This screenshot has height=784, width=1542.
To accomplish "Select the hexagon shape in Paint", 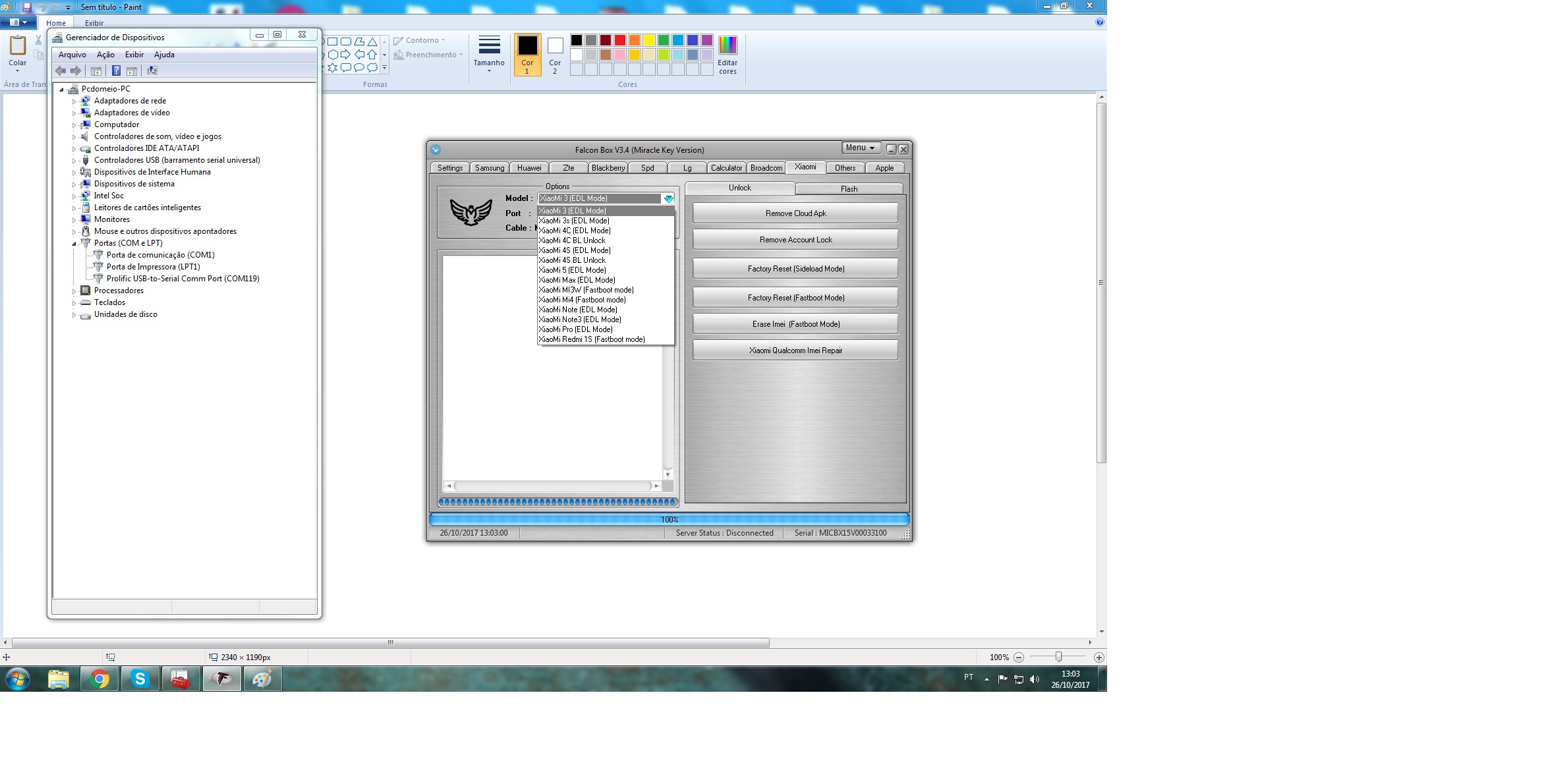I will (x=333, y=55).
